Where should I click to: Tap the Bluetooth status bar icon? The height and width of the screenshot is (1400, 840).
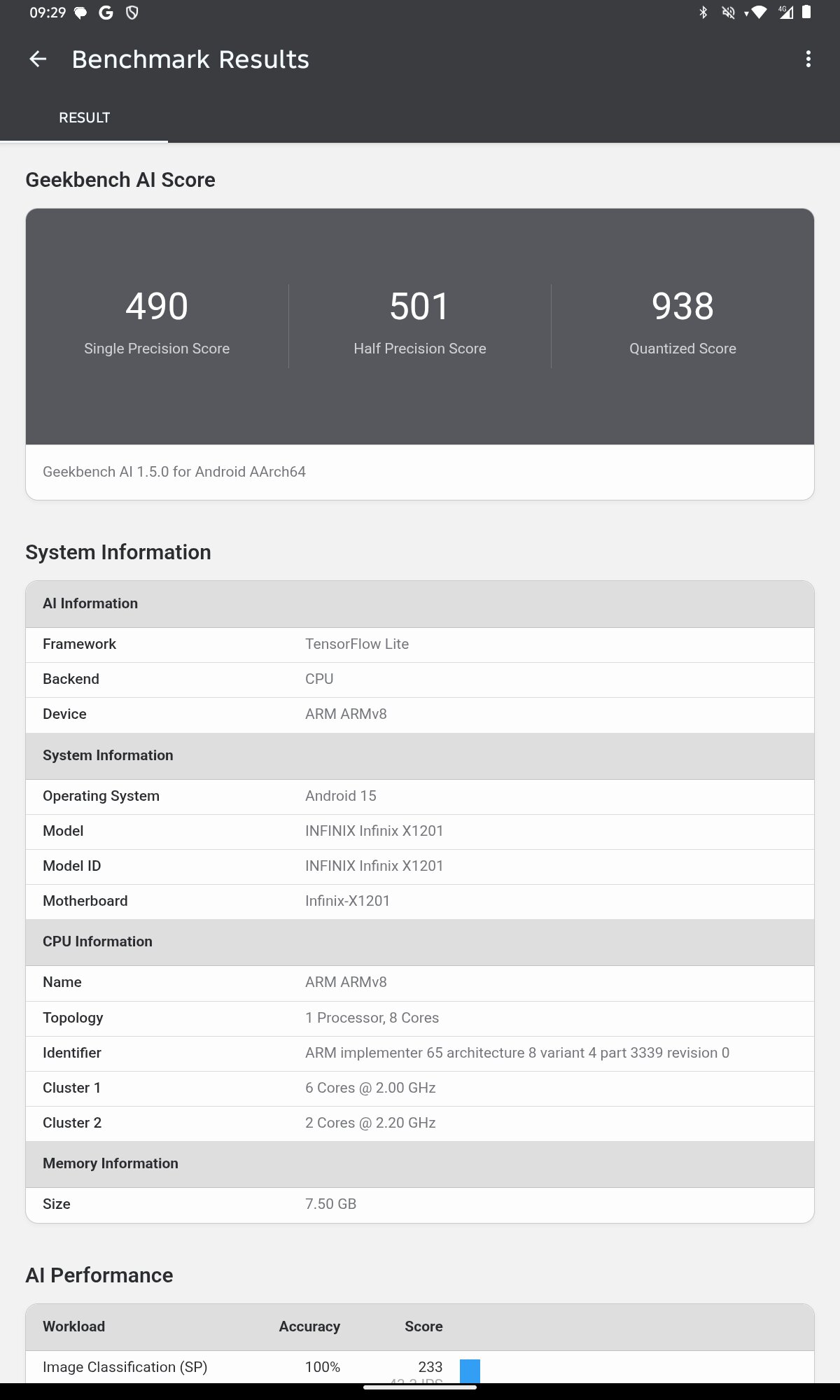[703, 13]
